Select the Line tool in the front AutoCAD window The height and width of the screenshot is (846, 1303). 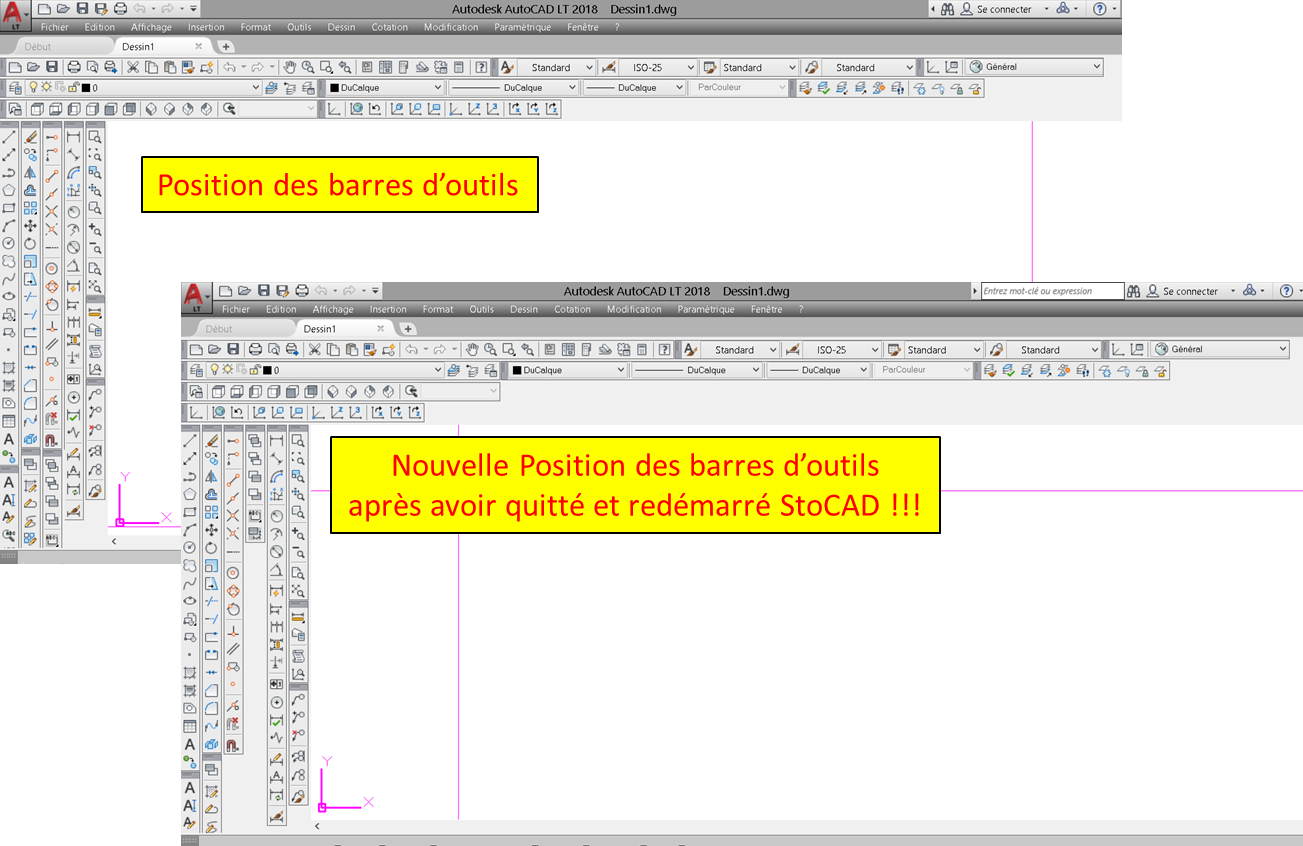coord(190,441)
